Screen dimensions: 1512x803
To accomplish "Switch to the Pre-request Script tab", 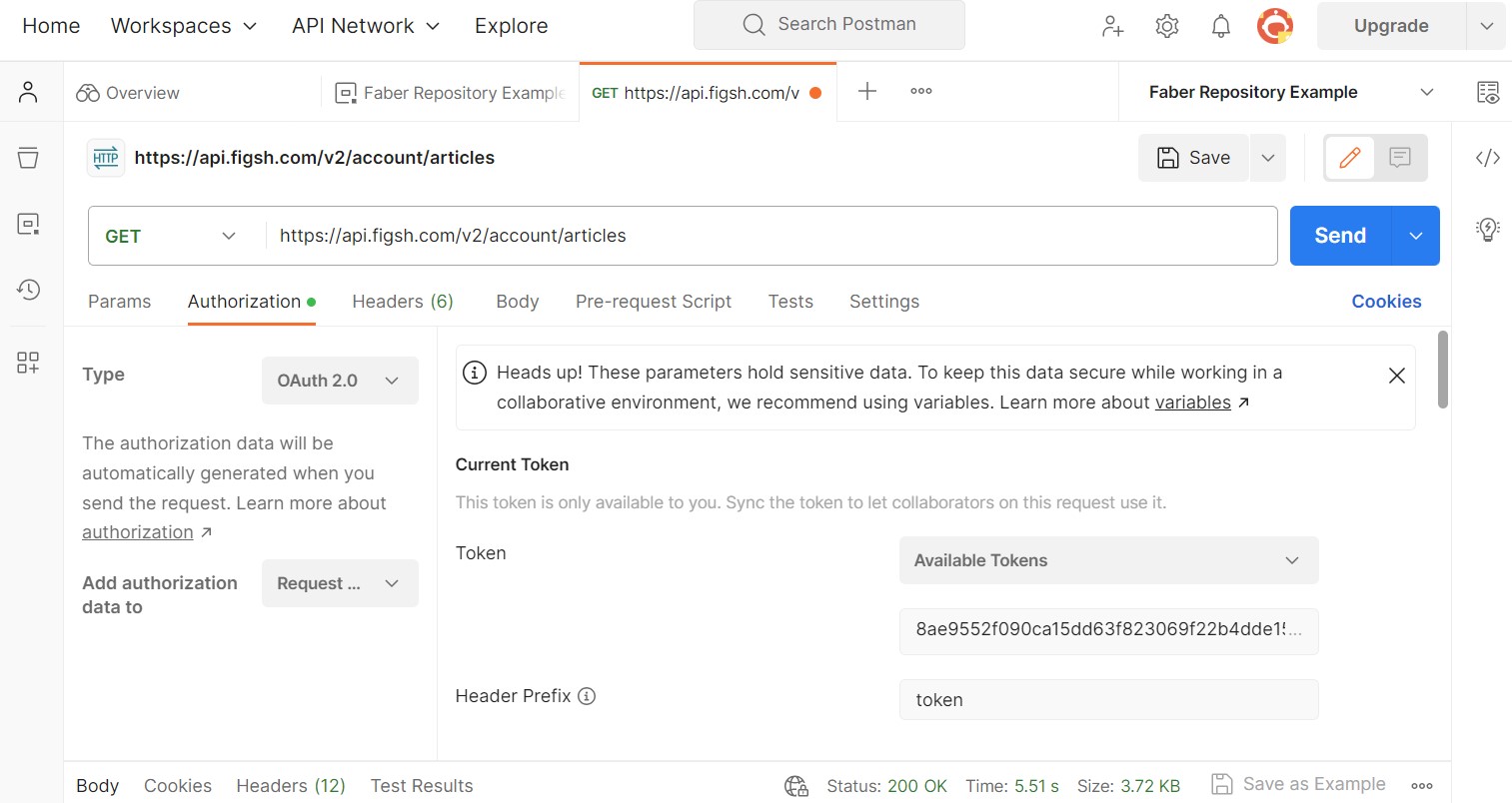I will (x=654, y=302).
